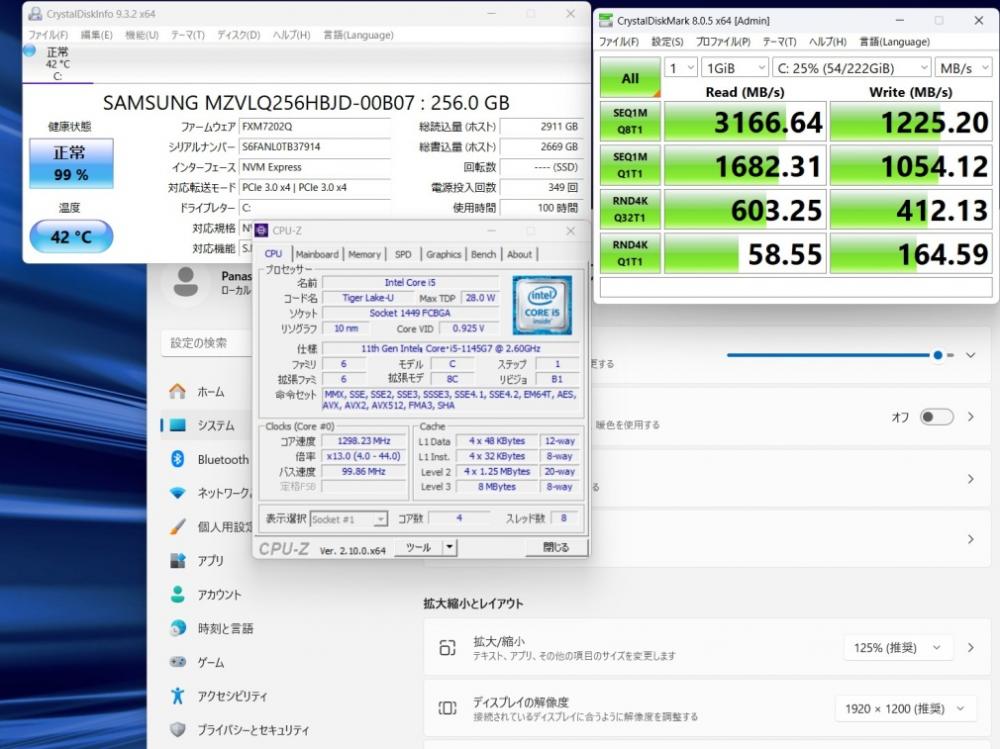
Task: Open the テーマ menu in CrystalDiskInfo
Action: 188,35
